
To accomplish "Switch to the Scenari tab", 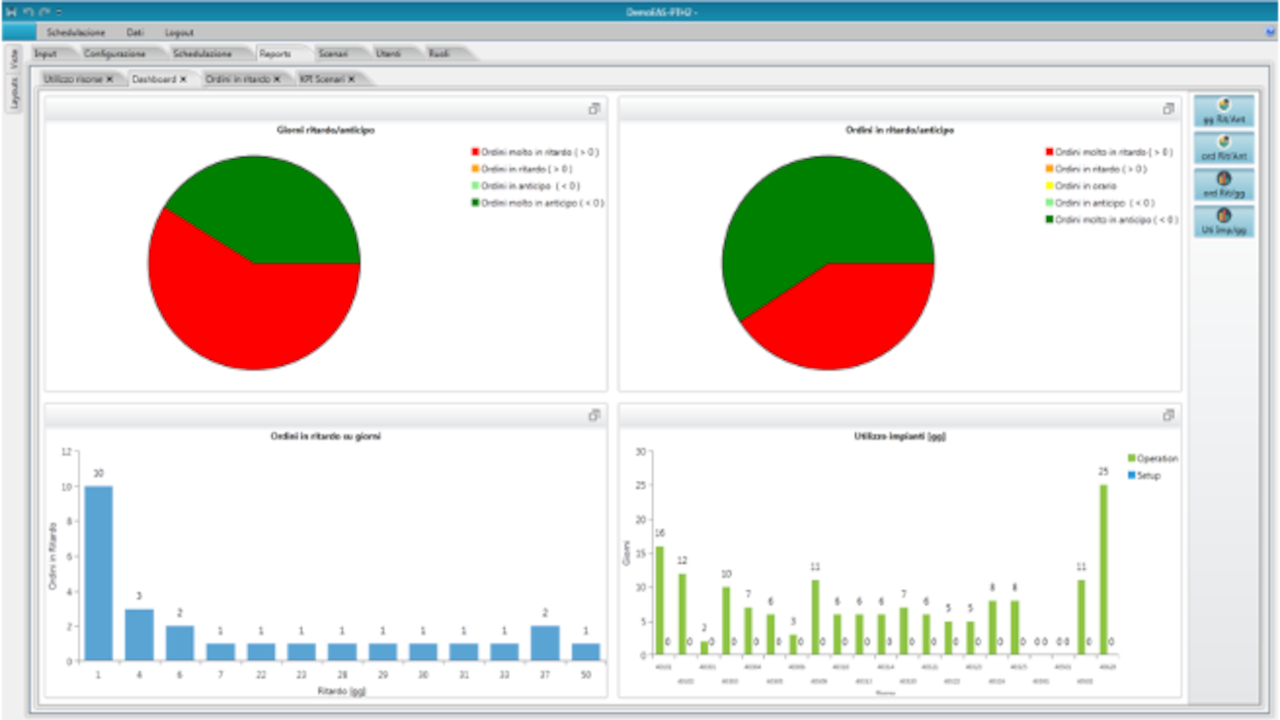I will [x=333, y=53].
